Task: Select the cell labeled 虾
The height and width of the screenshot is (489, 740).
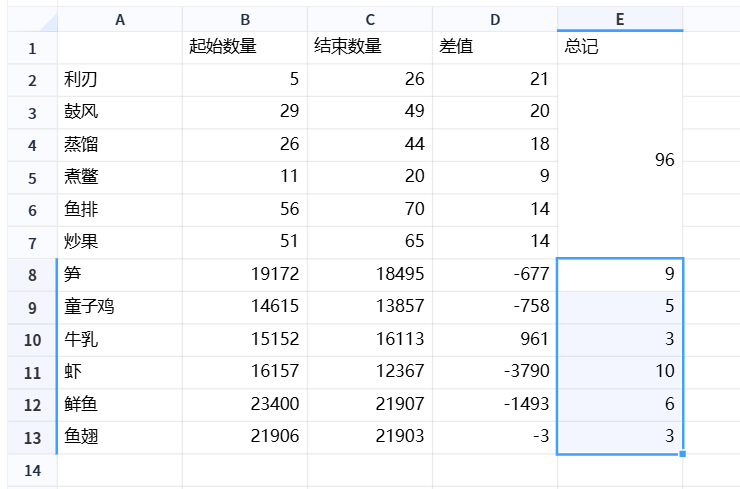Action: click(120, 372)
